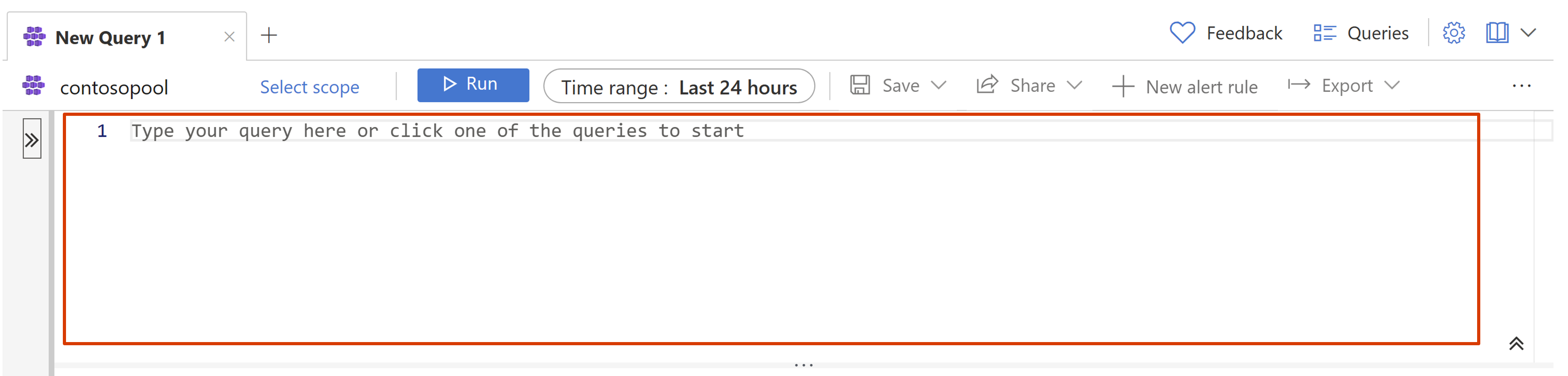This screenshot has width=1568, height=376.
Task: Open the Feedback heart icon
Action: coord(1182,33)
